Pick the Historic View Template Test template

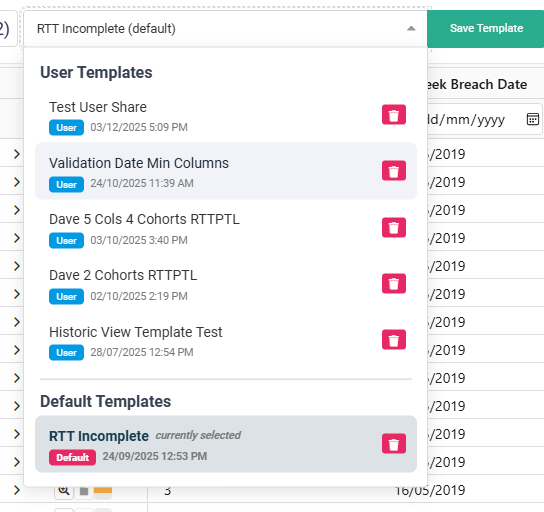coord(226,340)
